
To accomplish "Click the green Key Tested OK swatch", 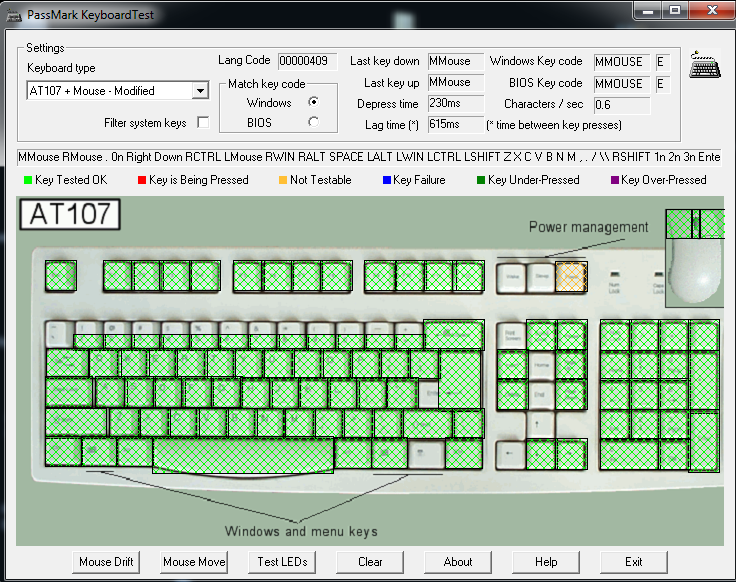I will tap(28, 180).
